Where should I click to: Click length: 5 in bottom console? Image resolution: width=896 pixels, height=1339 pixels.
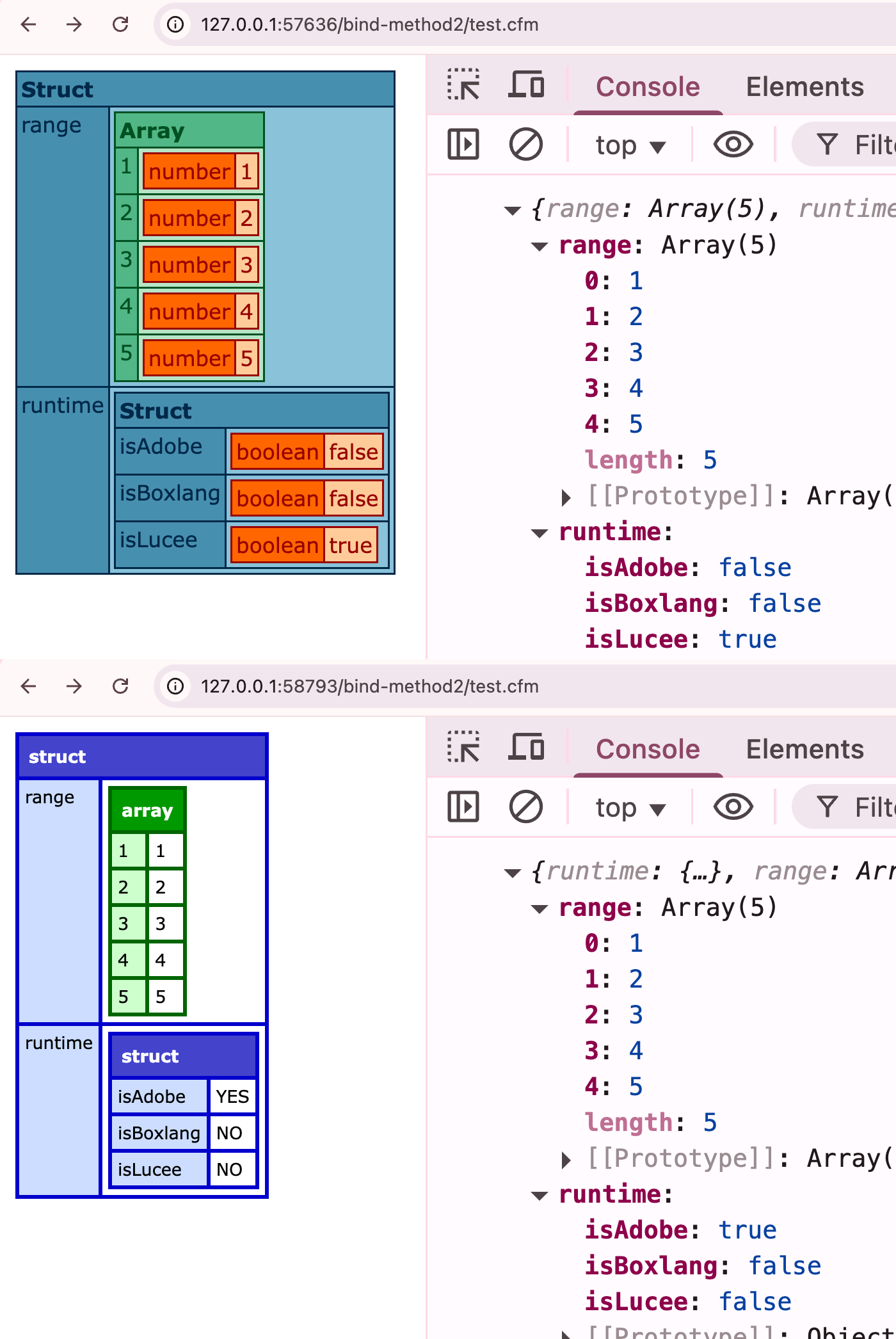point(651,1123)
